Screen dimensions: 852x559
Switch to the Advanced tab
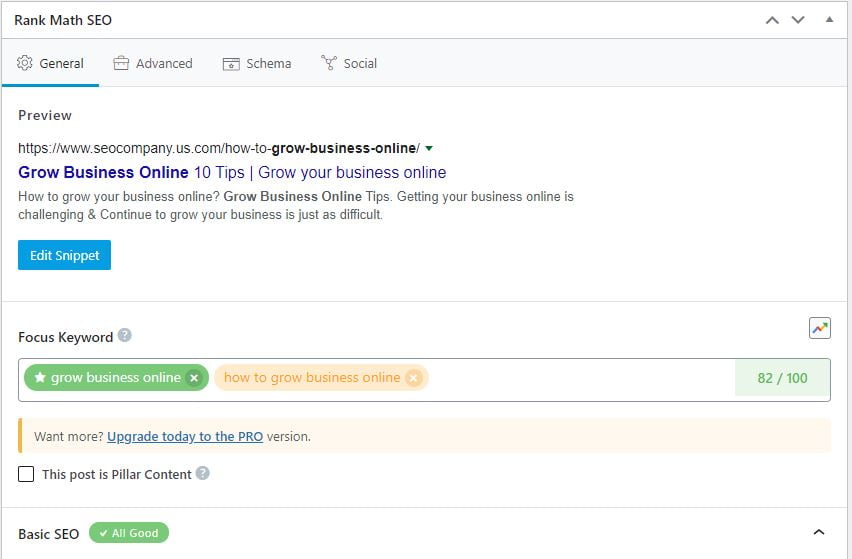(153, 63)
